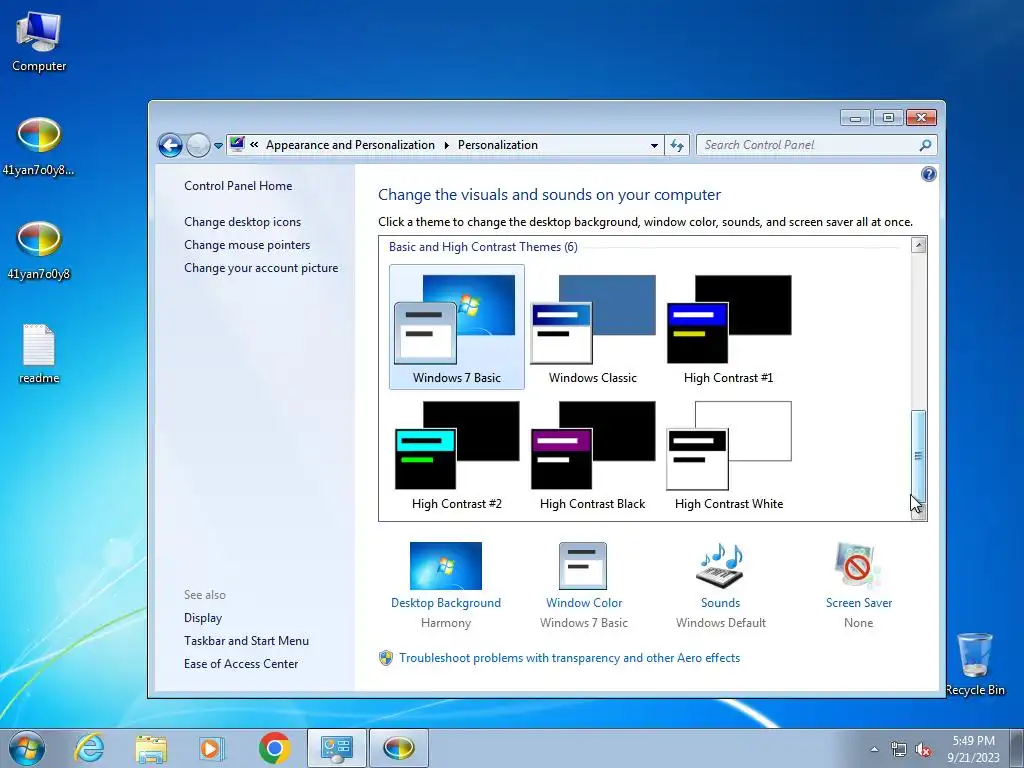Image resolution: width=1024 pixels, height=768 pixels.
Task: Click the search magnifier icon
Action: [925, 145]
